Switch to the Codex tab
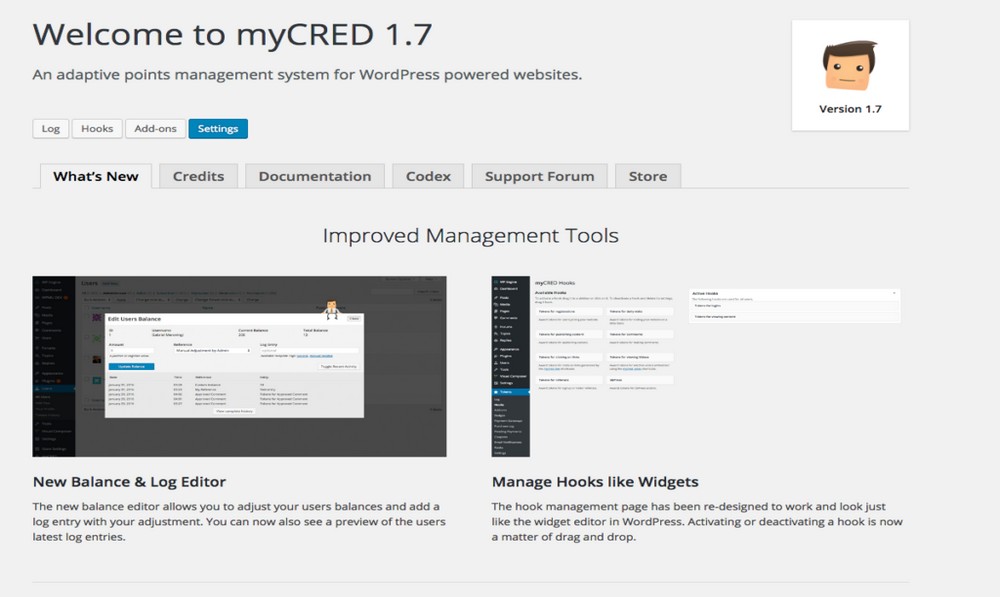The height and width of the screenshot is (597, 1000). [428, 176]
